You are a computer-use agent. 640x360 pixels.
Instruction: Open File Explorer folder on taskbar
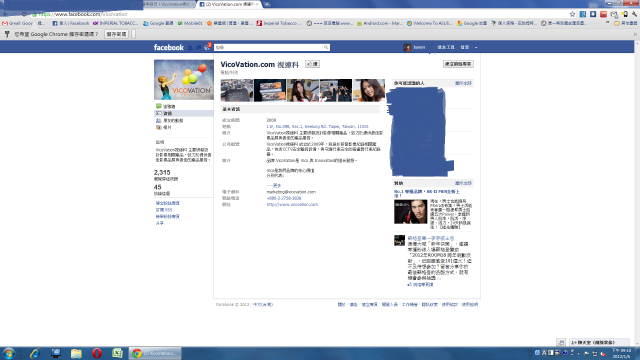point(76,353)
